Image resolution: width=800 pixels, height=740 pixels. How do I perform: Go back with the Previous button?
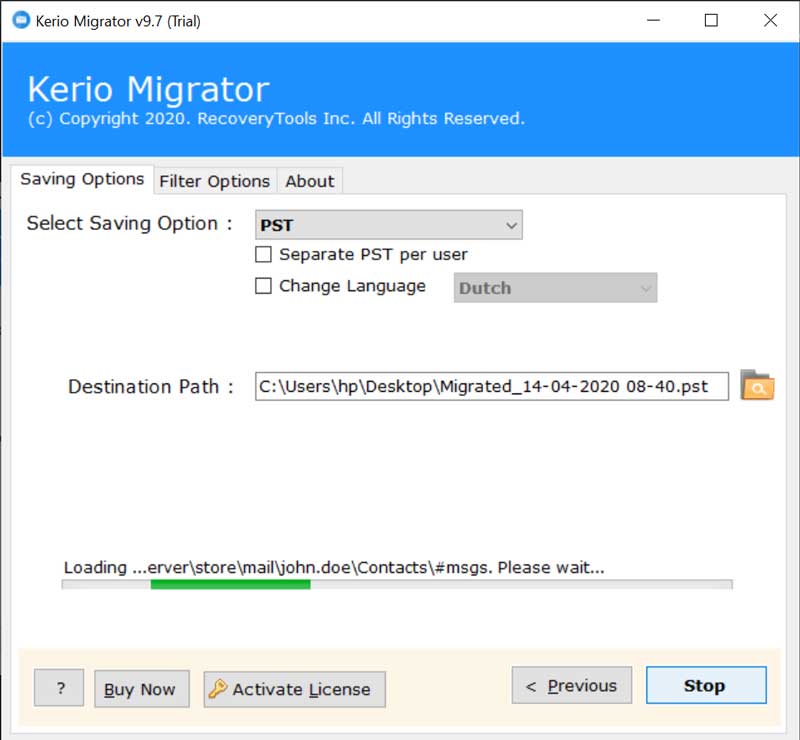(571, 685)
